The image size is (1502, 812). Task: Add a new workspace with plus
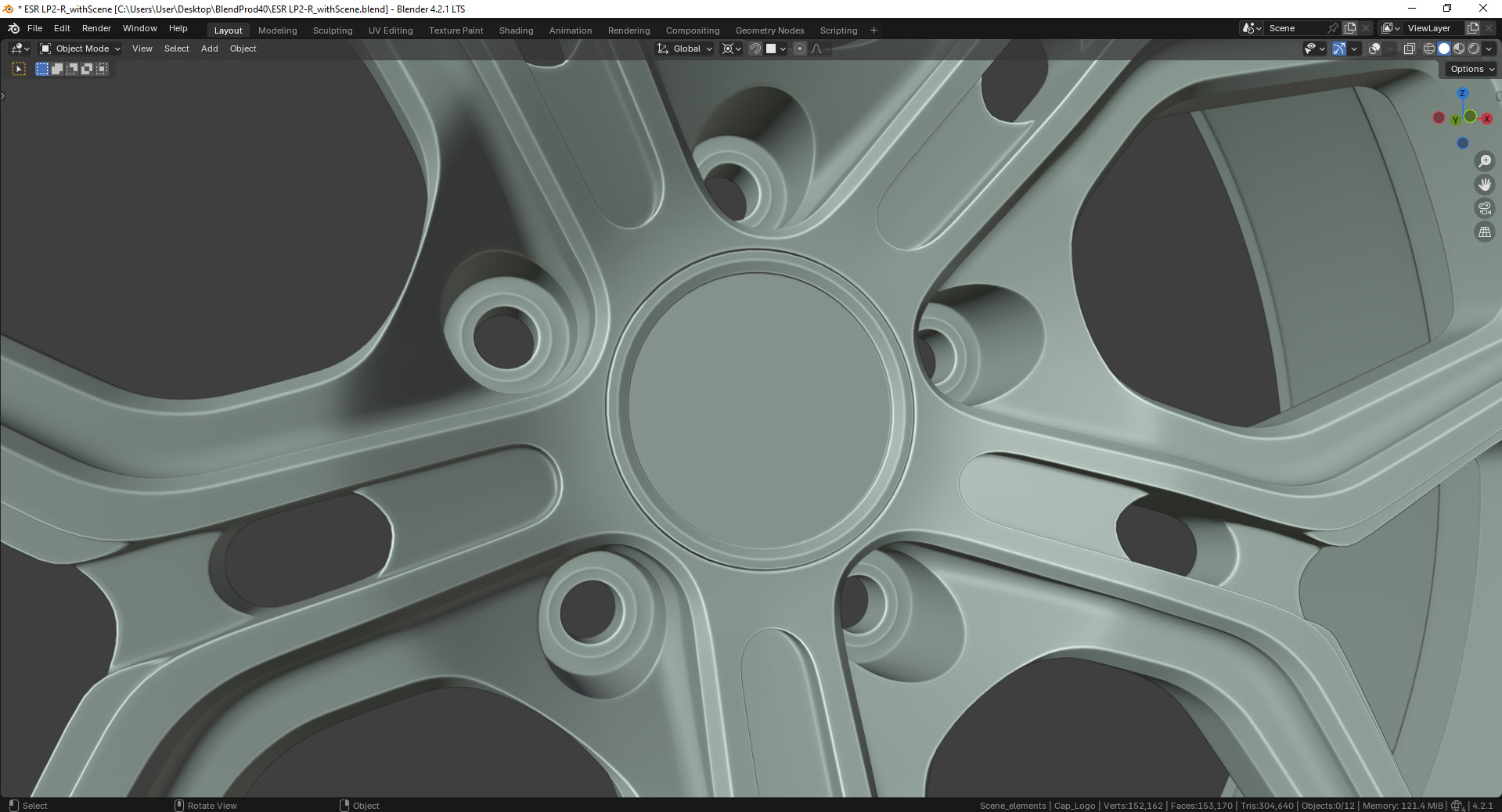(873, 31)
